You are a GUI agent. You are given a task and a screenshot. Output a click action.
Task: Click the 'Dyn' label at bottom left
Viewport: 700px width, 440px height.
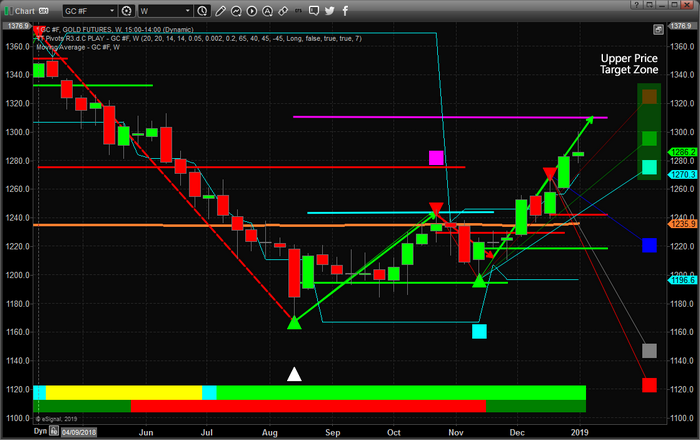click(40, 431)
